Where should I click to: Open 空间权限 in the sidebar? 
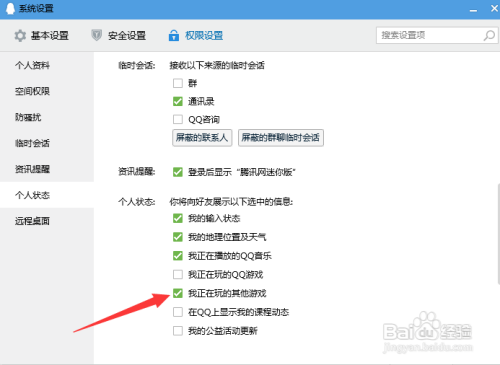[47, 91]
